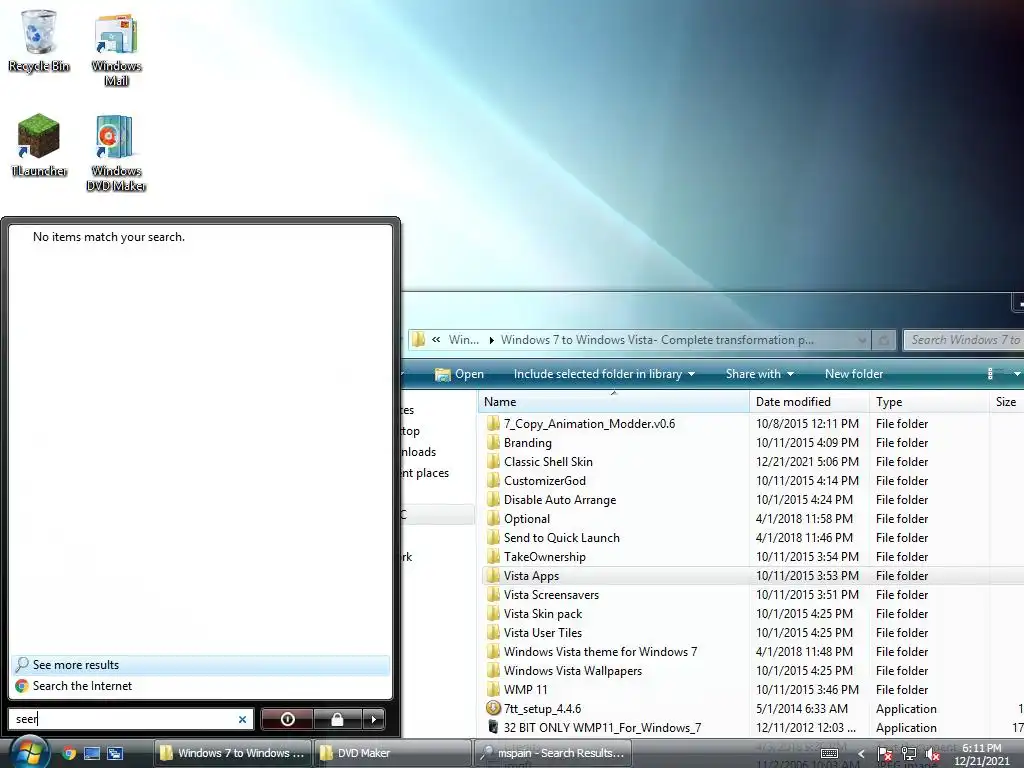1024x768 pixels.
Task: Click the change view icon in Explorer toolbar
Action: [x=991, y=374]
